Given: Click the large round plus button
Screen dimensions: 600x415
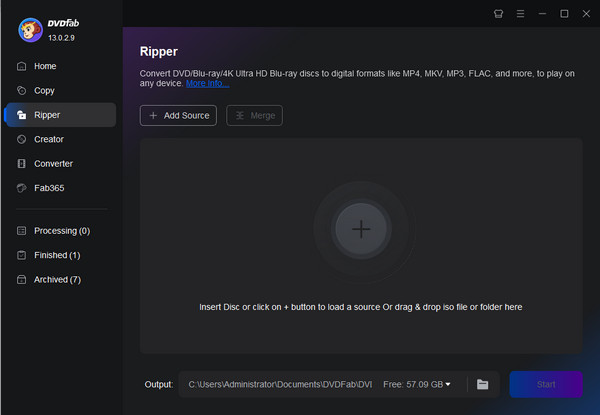Looking at the screenshot, I should pos(361,229).
